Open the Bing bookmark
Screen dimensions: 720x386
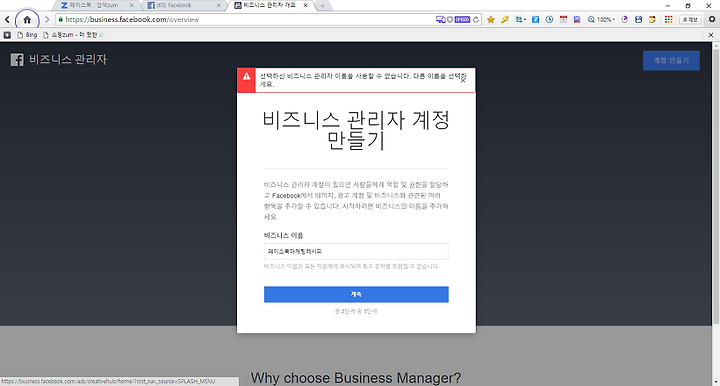[27, 35]
